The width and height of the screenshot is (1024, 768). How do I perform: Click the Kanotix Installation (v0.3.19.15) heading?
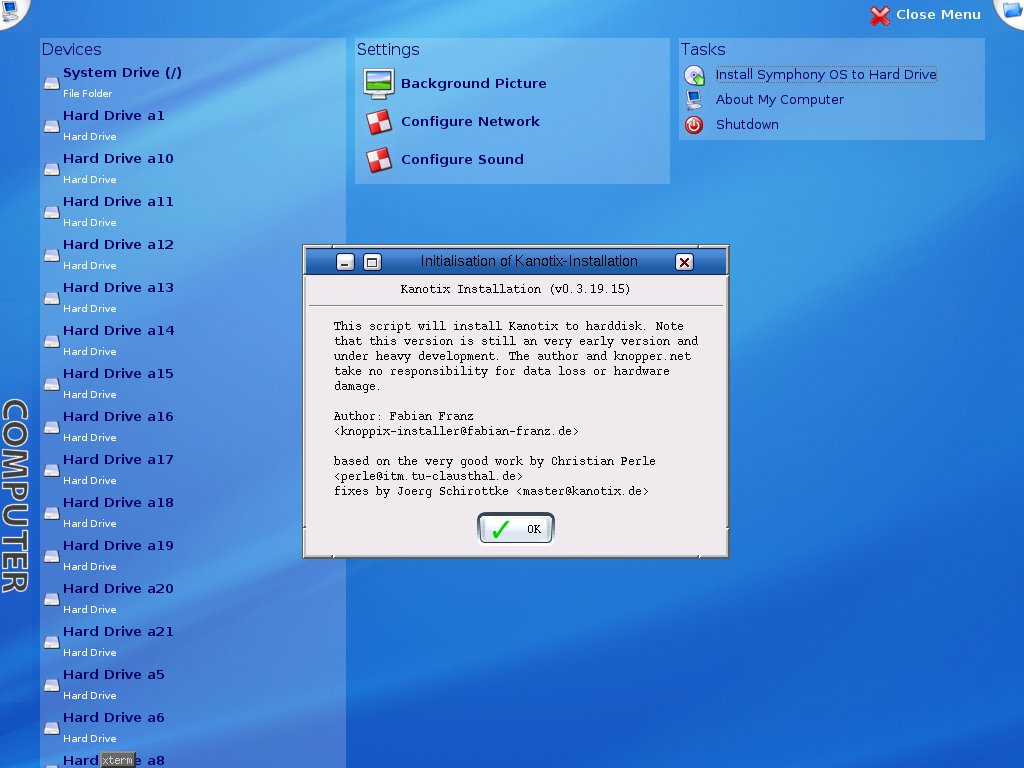[515, 289]
